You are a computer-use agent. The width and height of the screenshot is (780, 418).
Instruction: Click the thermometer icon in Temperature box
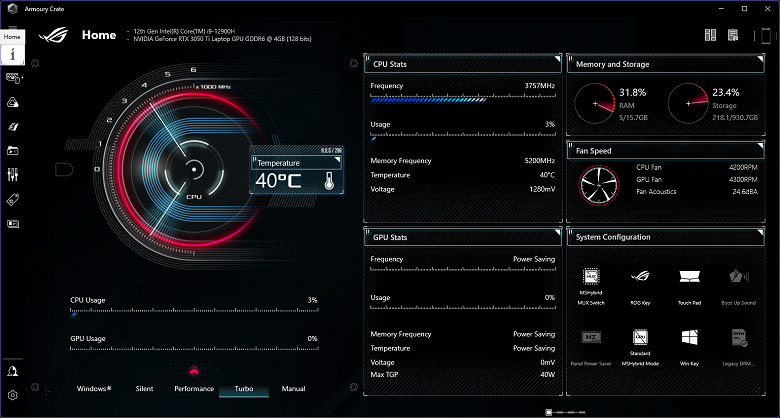tap(328, 181)
